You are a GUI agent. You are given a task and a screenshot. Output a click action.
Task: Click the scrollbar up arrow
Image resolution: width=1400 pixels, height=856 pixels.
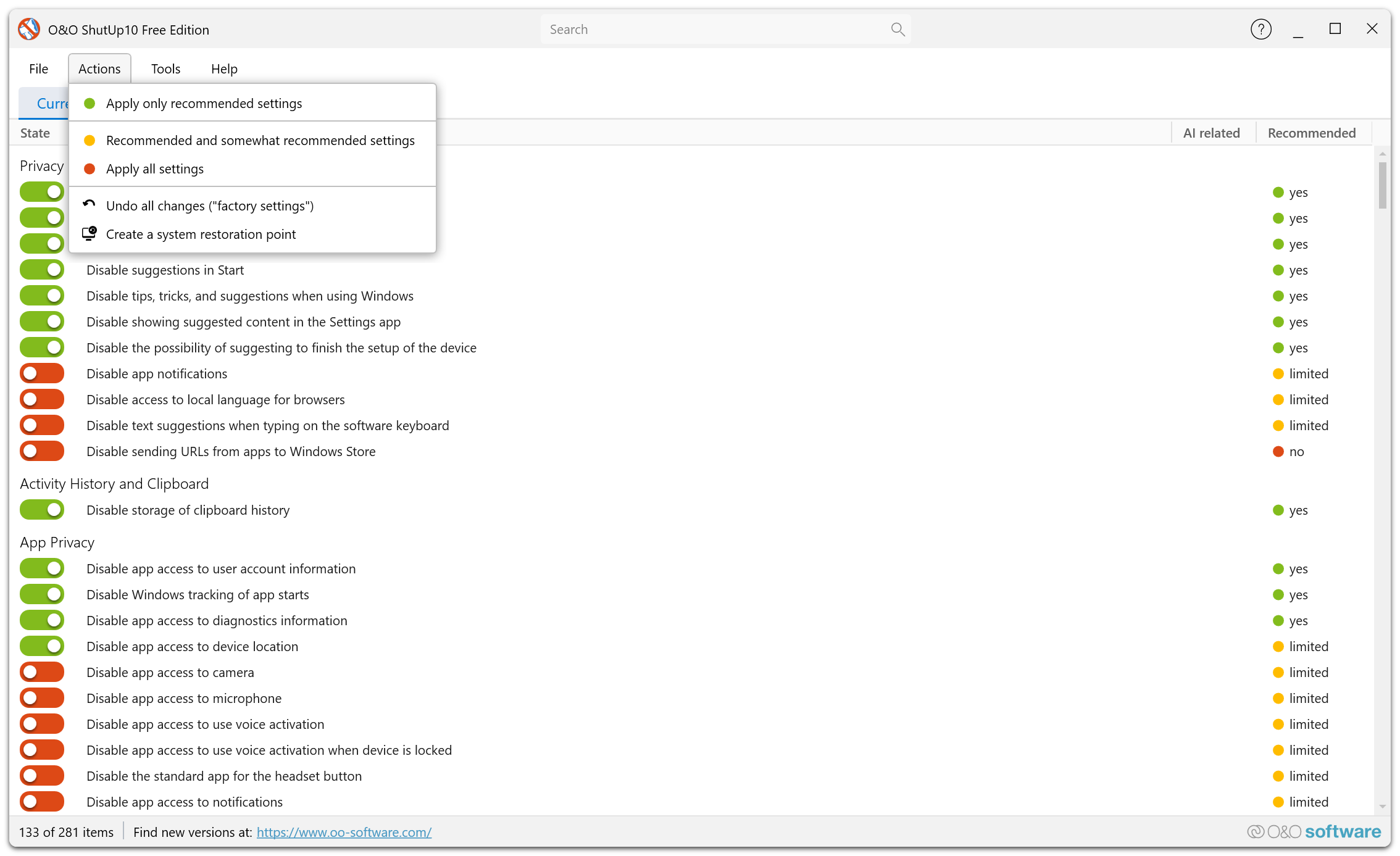click(1382, 153)
